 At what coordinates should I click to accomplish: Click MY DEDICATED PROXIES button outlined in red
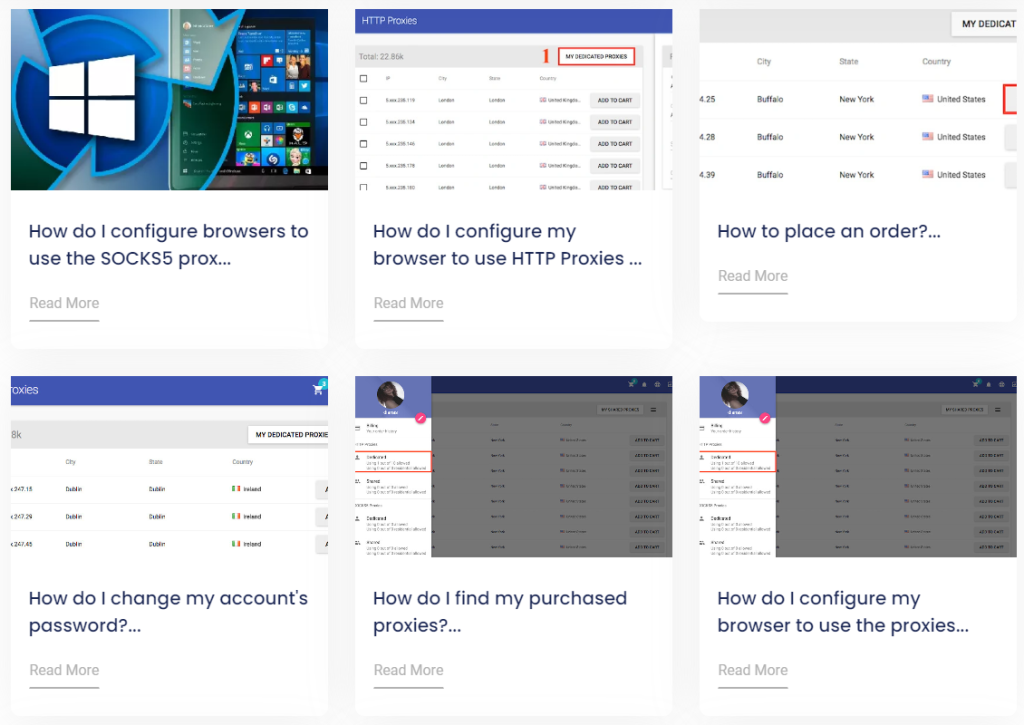596,56
